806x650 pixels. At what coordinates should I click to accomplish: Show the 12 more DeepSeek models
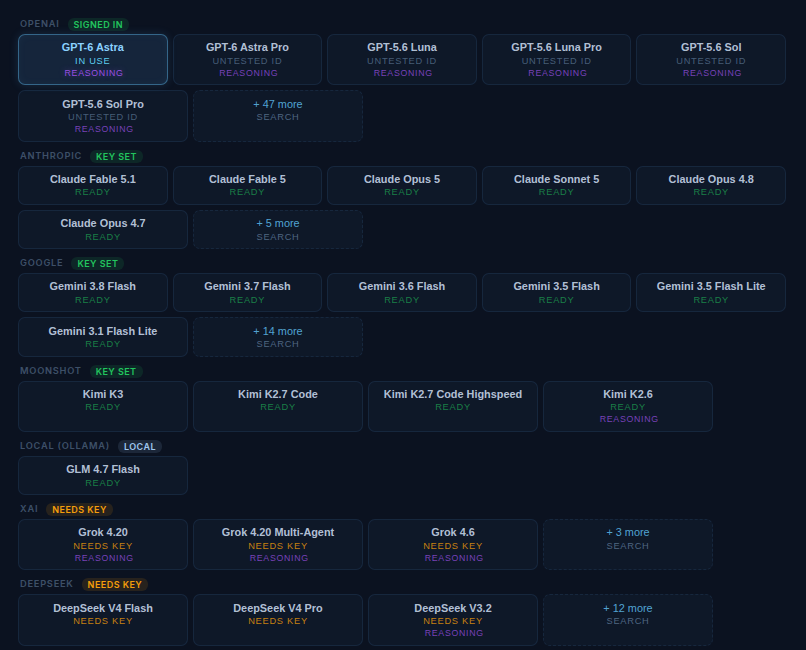(628, 620)
